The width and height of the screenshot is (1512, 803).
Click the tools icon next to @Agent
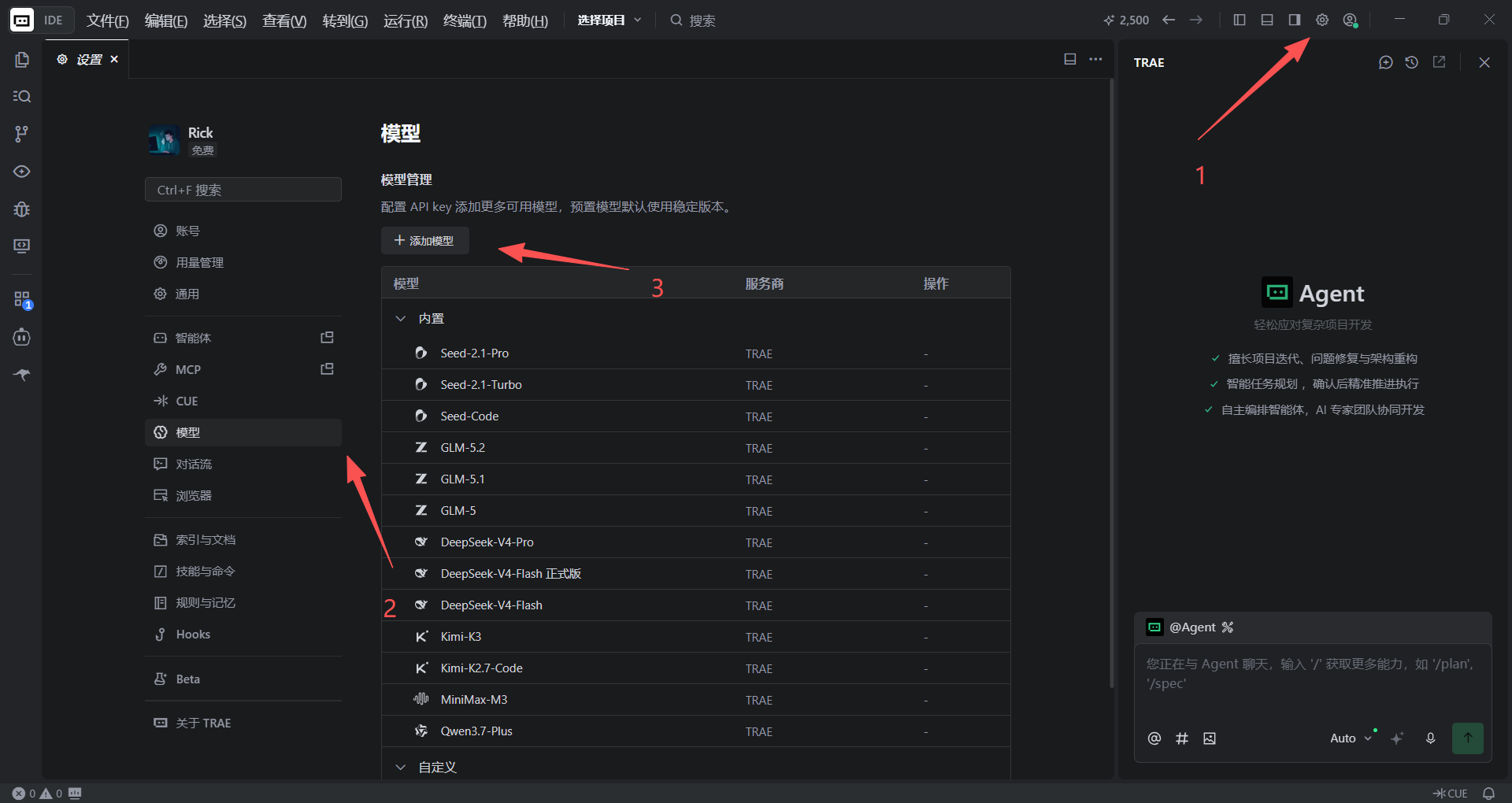[x=1228, y=627]
